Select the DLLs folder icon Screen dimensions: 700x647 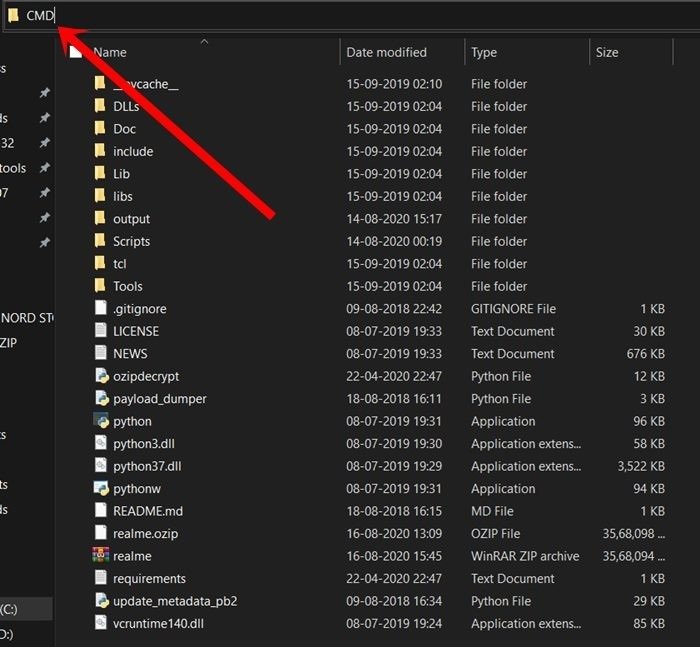[x=100, y=106]
